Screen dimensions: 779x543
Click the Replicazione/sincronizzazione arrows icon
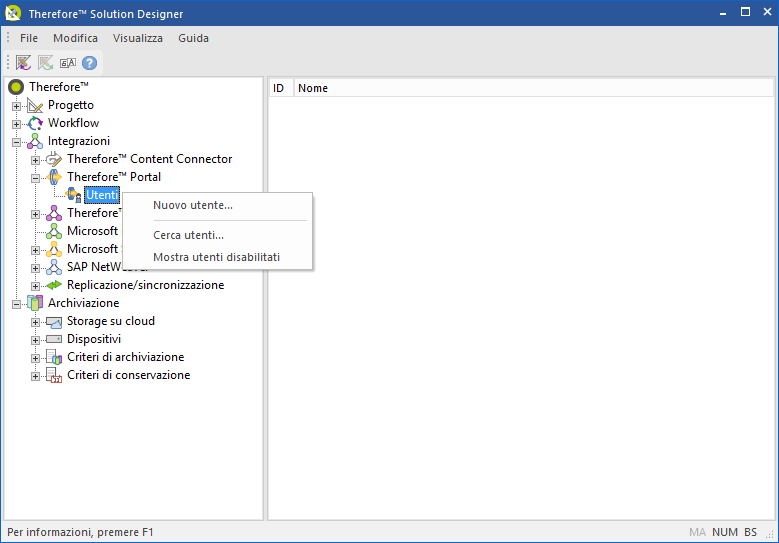click(x=54, y=285)
